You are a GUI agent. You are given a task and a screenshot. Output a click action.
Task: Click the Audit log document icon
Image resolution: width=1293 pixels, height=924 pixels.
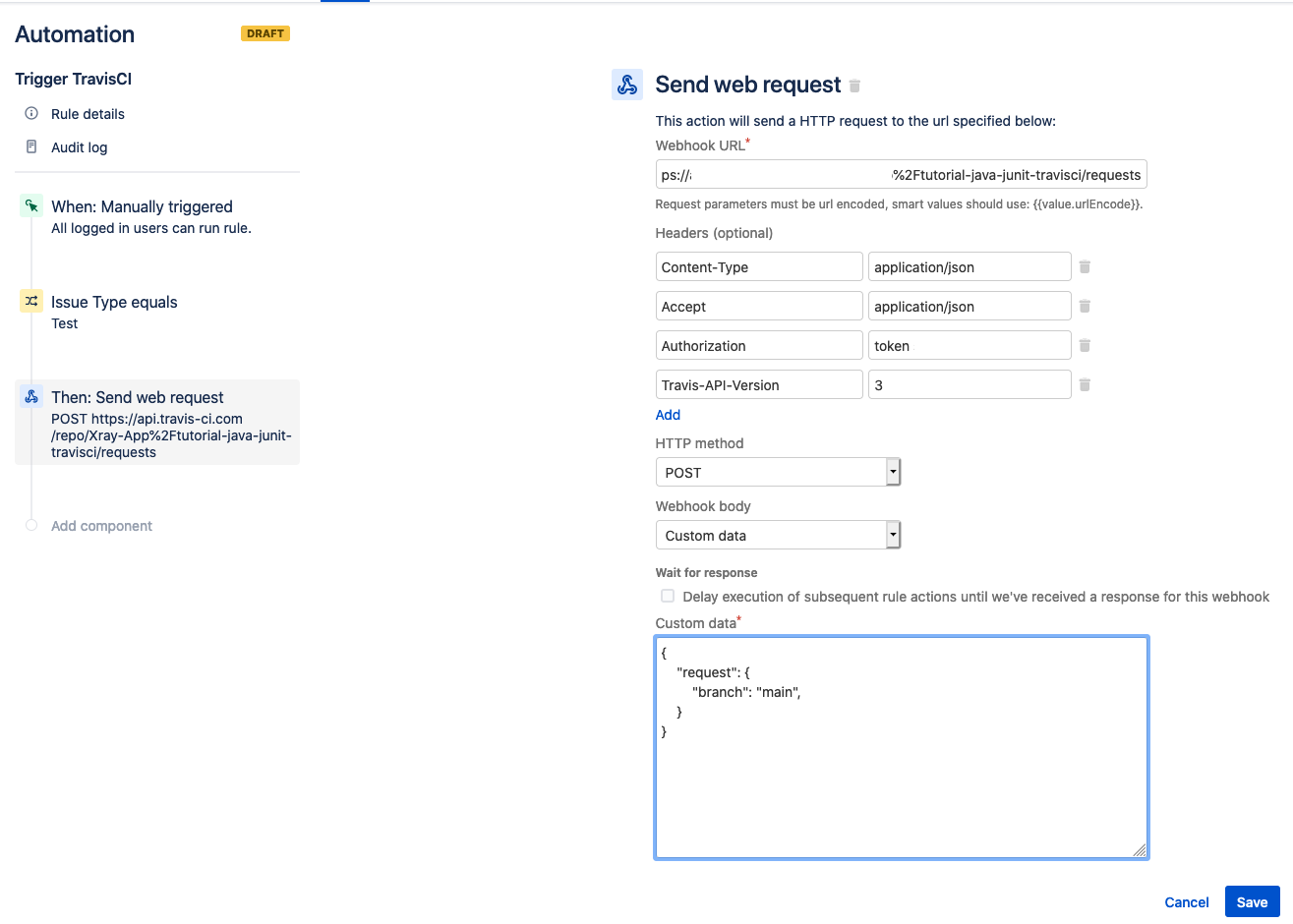pos(31,146)
